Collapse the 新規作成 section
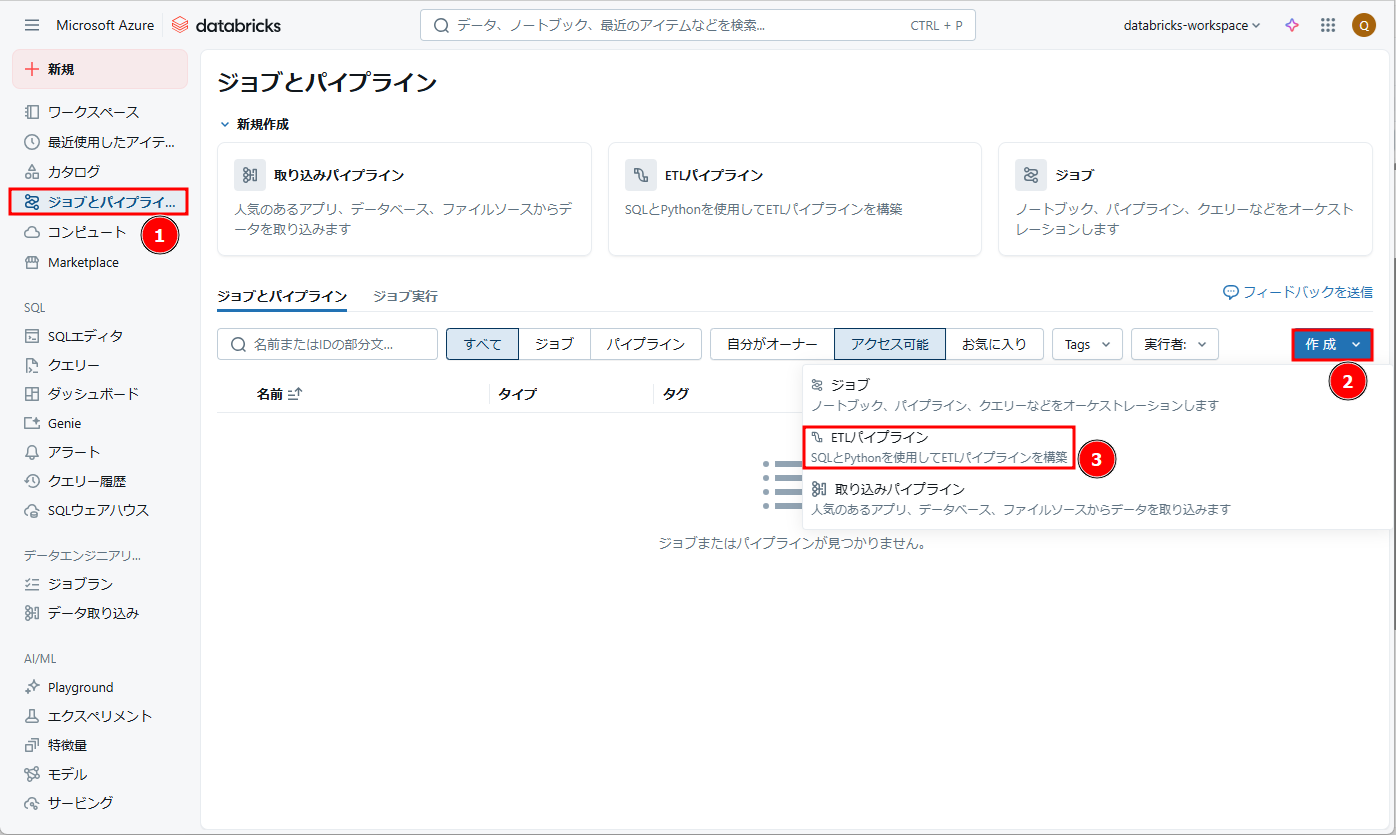1396x835 pixels. click(x=225, y=125)
